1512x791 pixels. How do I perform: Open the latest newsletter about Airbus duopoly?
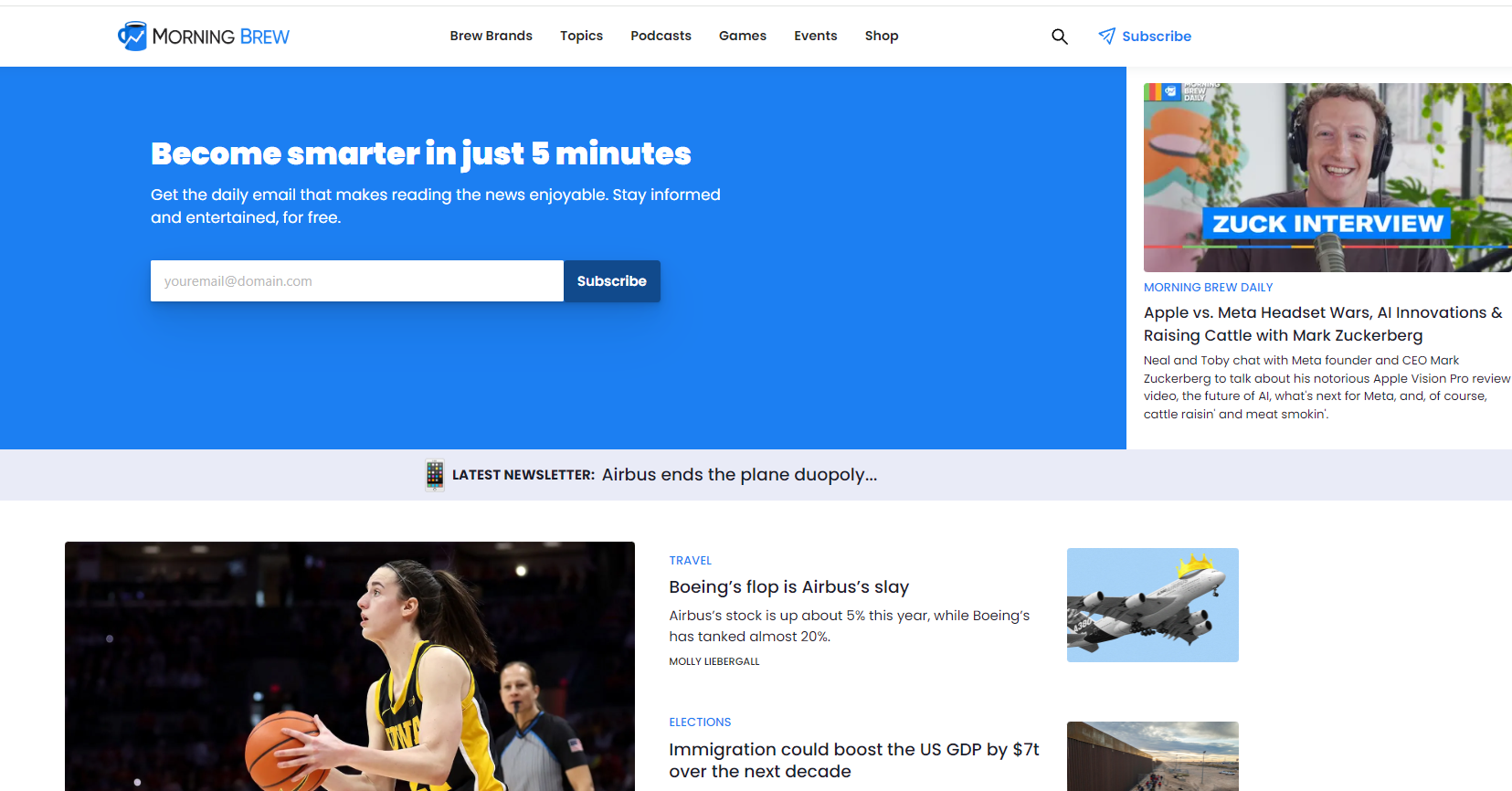739,475
